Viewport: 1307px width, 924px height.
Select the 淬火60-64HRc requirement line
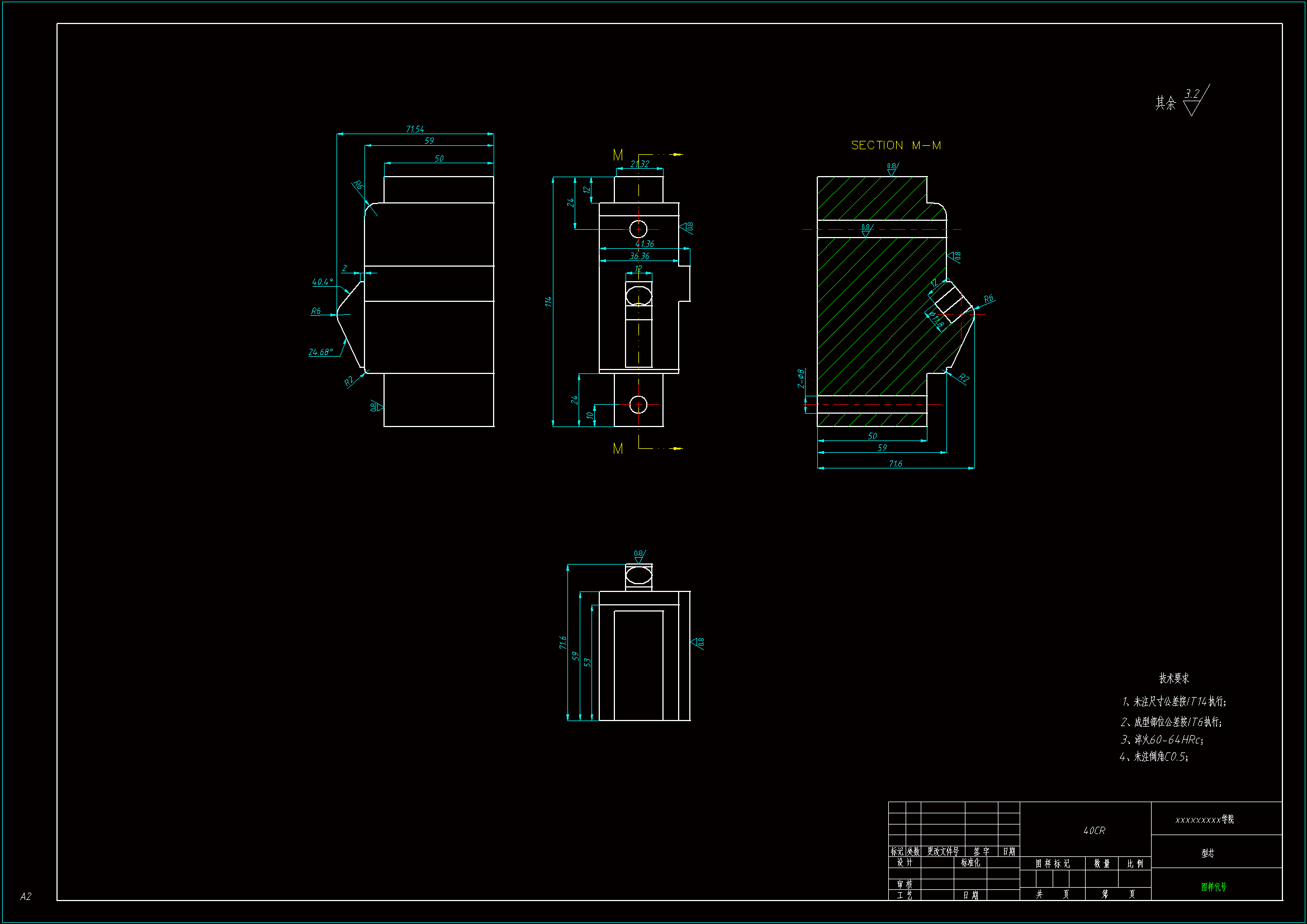click(1162, 740)
